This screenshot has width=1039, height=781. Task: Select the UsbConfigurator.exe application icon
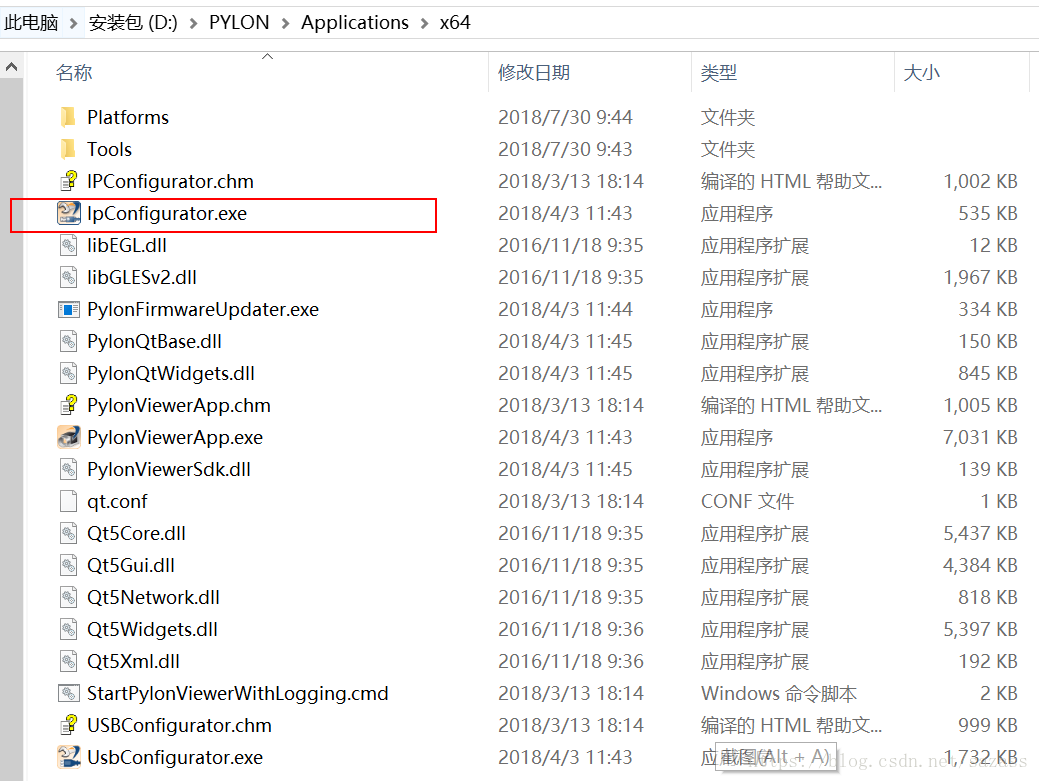point(68,757)
